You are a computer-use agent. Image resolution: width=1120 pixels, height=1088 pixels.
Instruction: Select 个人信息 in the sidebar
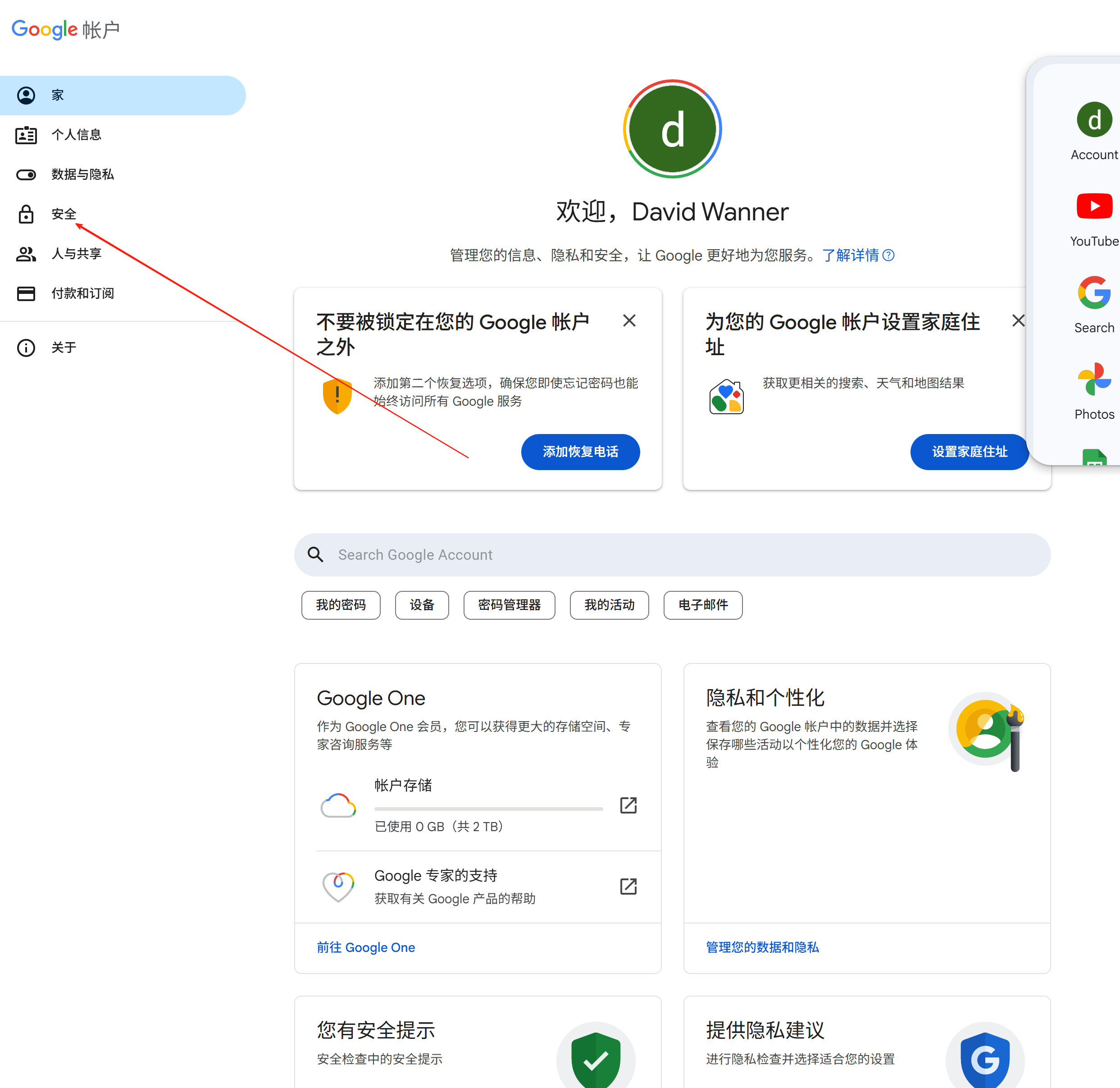pyautogui.click(x=76, y=135)
